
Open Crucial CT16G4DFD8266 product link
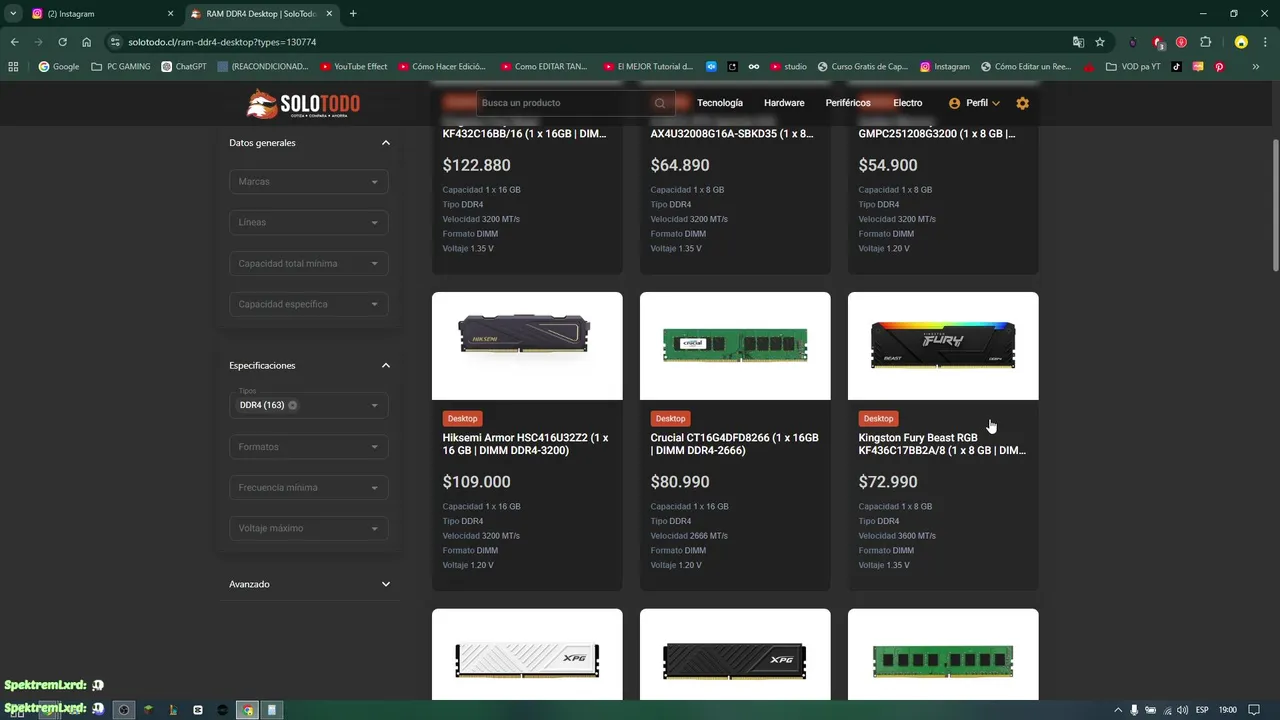pyautogui.click(x=734, y=444)
